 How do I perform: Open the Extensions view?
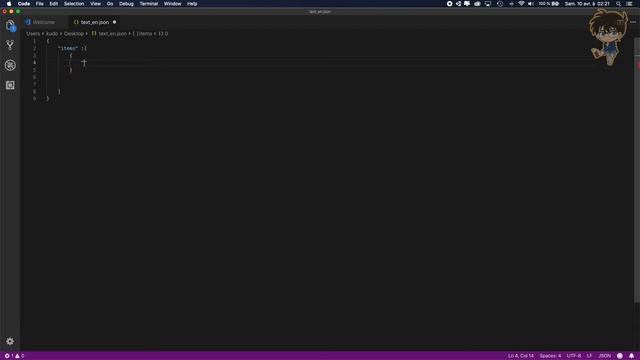tap(10, 85)
